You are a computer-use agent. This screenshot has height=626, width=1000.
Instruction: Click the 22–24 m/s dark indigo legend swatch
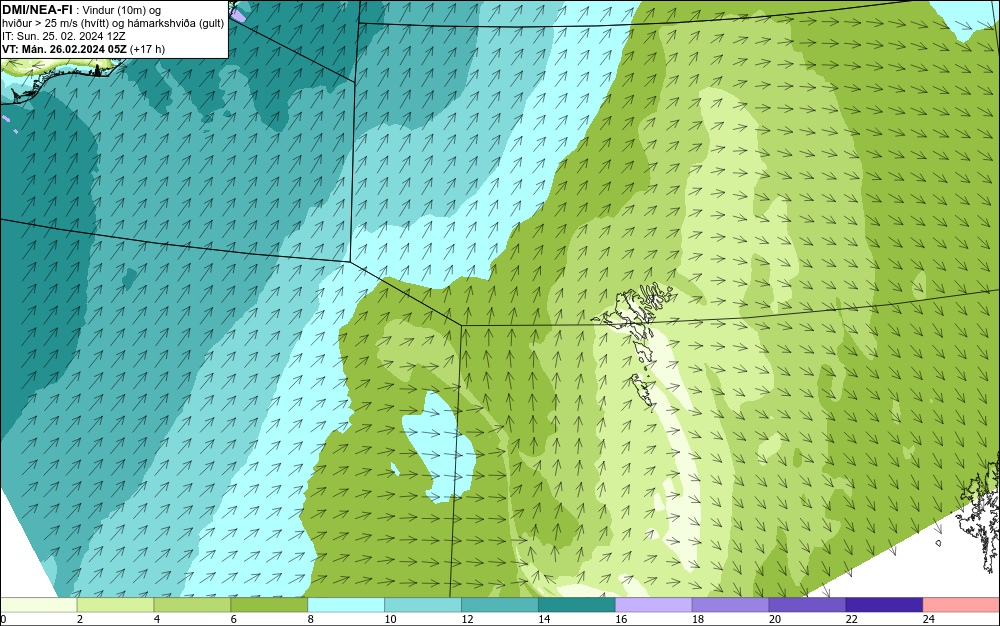click(884, 604)
